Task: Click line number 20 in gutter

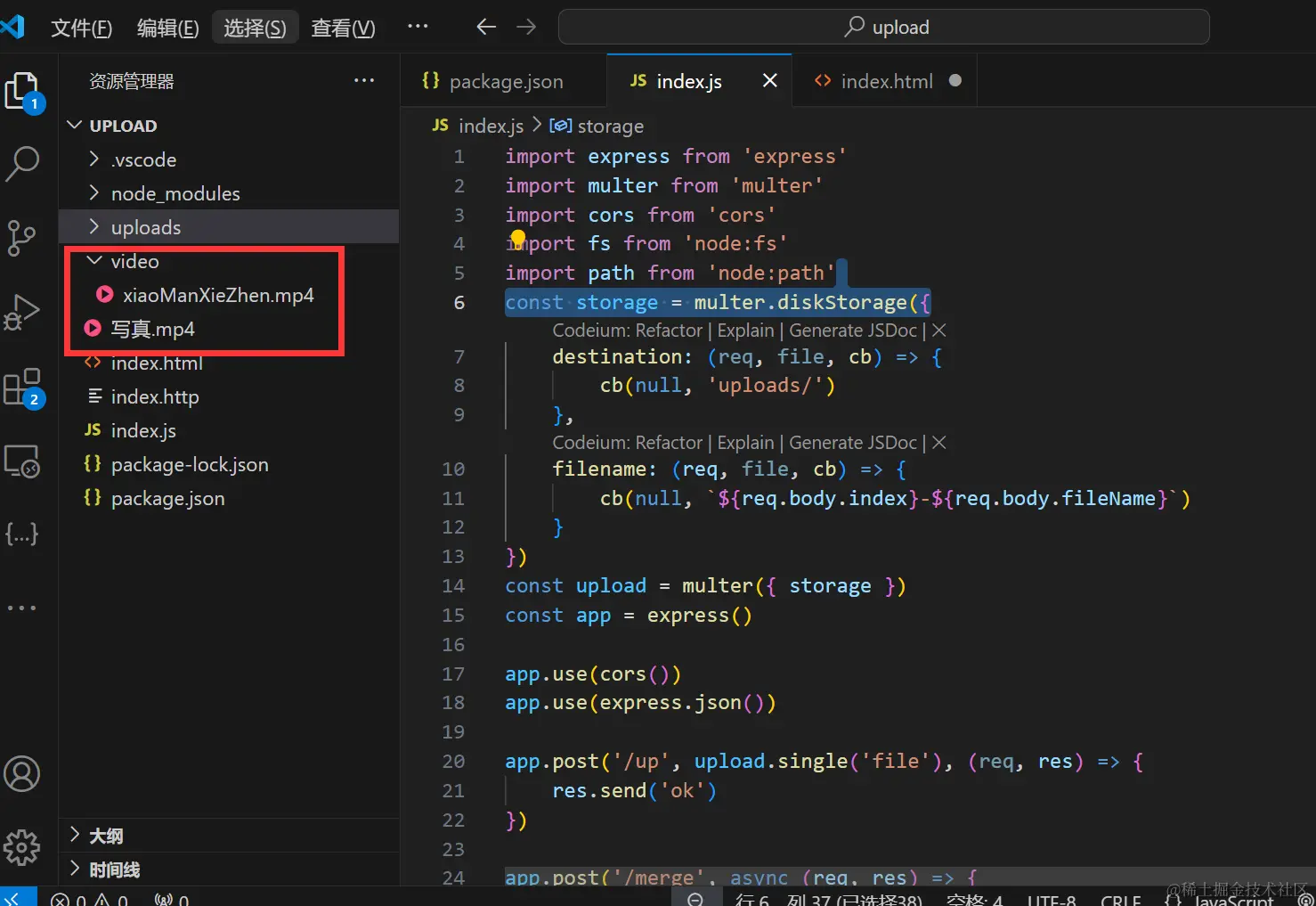Action: coord(453,762)
